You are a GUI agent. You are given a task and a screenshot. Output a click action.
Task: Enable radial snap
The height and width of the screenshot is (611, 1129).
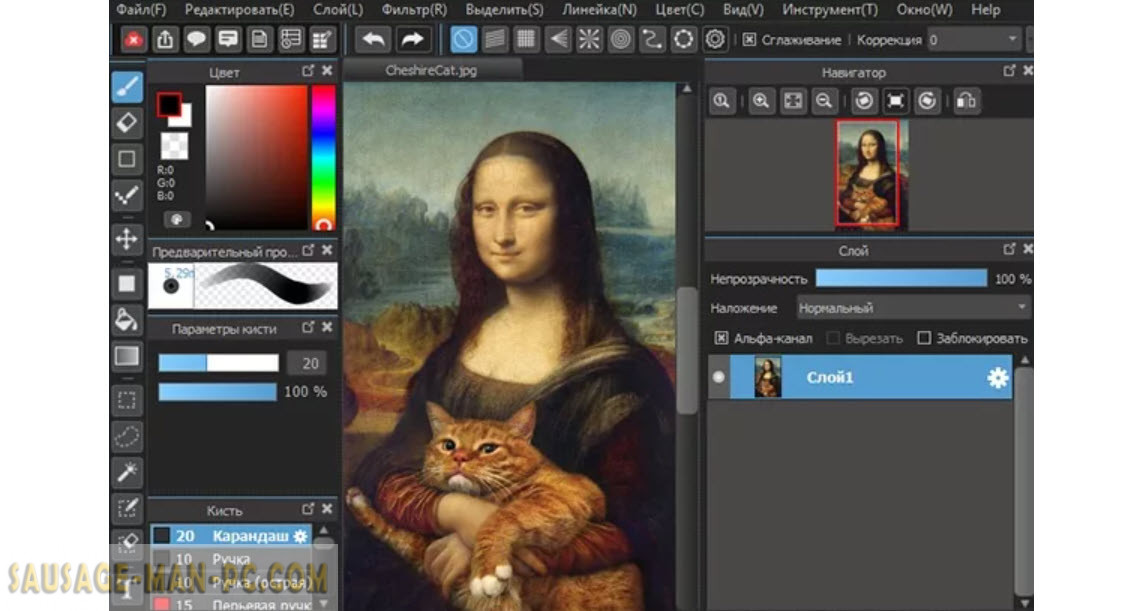coord(589,39)
